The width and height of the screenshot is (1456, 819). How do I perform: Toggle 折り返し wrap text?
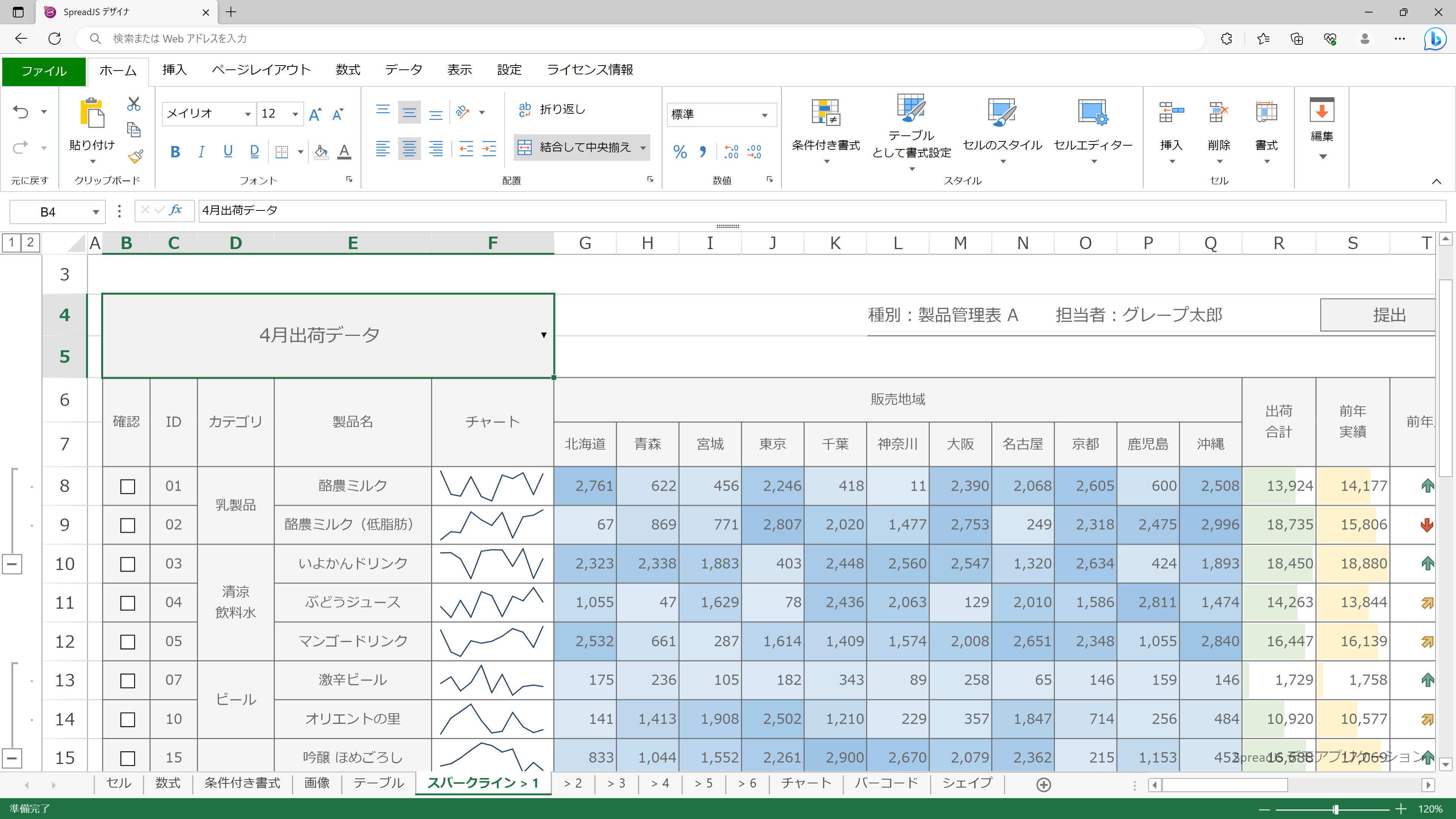coord(552,109)
